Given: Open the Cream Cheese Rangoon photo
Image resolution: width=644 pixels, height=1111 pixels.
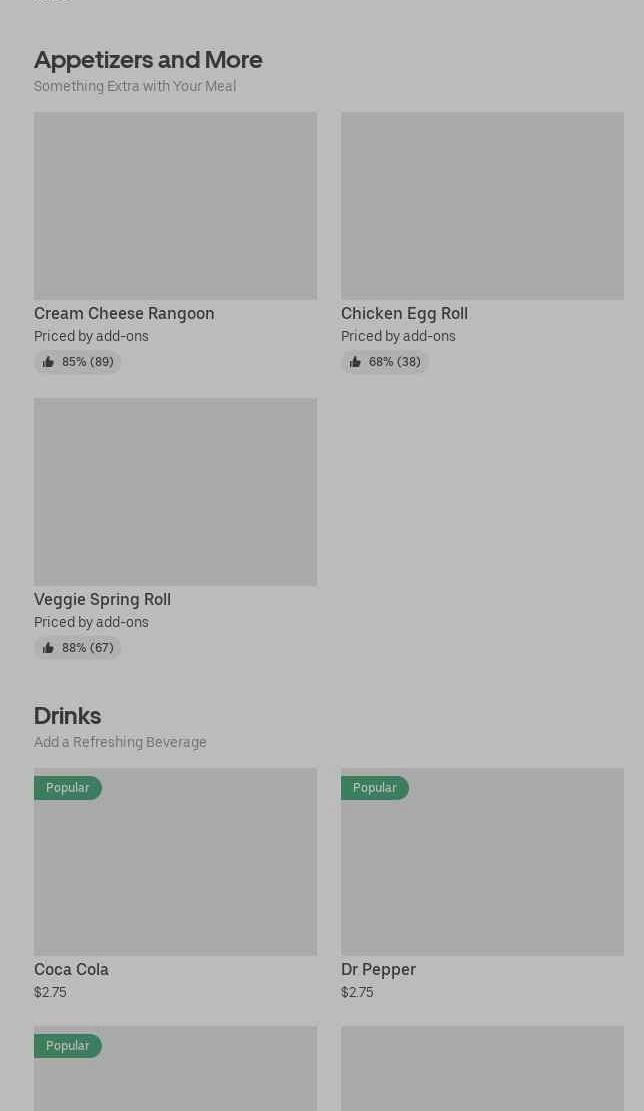Looking at the screenshot, I should pos(175,205).
